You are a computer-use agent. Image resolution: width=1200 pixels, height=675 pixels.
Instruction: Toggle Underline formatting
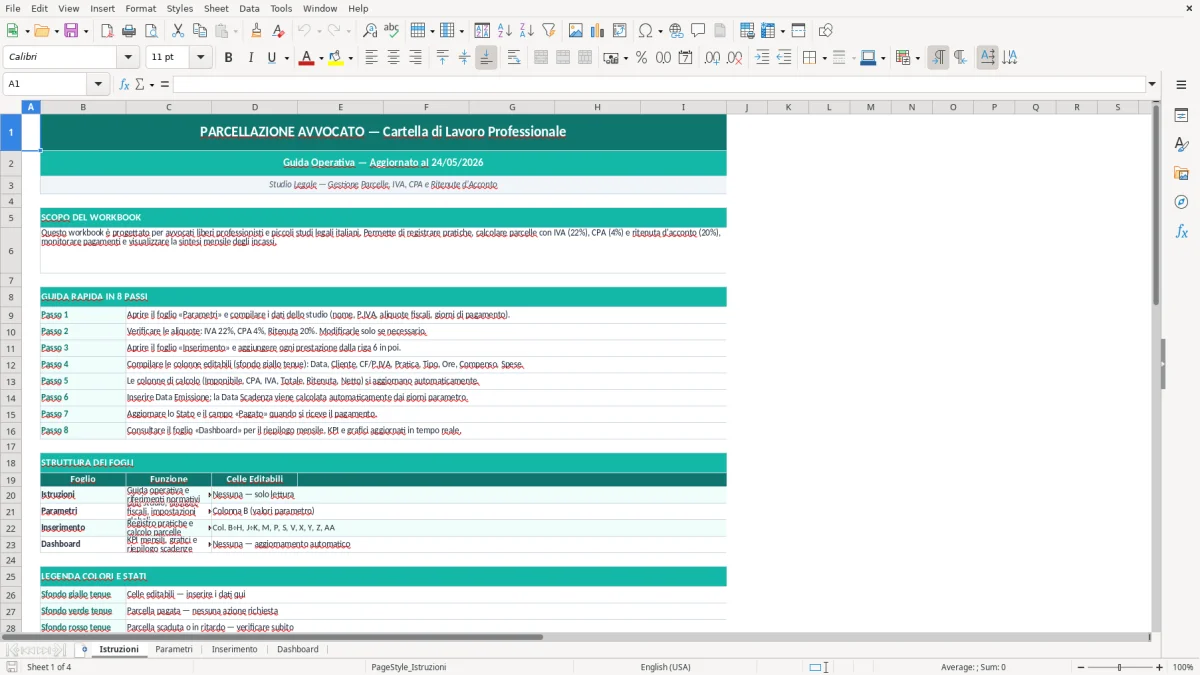[271, 58]
